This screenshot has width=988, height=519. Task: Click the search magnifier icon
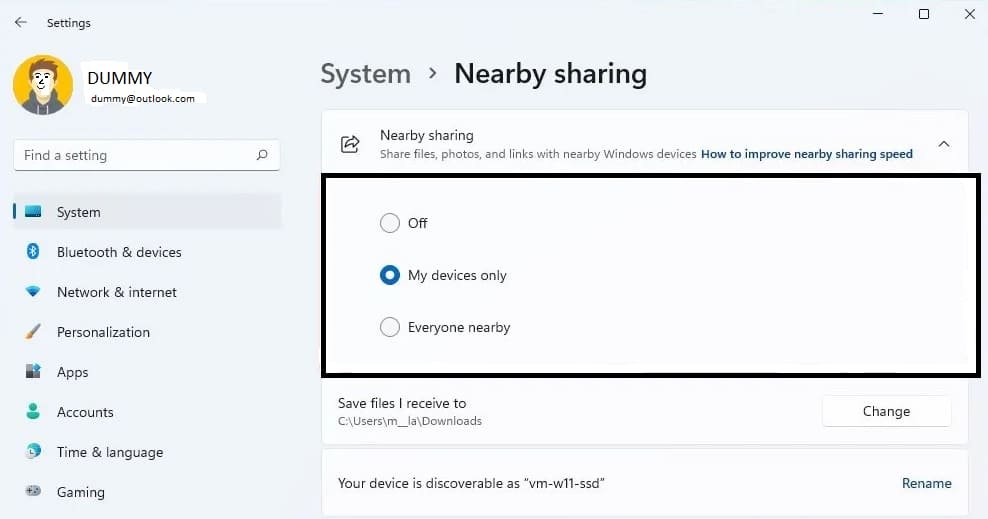click(262, 155)
